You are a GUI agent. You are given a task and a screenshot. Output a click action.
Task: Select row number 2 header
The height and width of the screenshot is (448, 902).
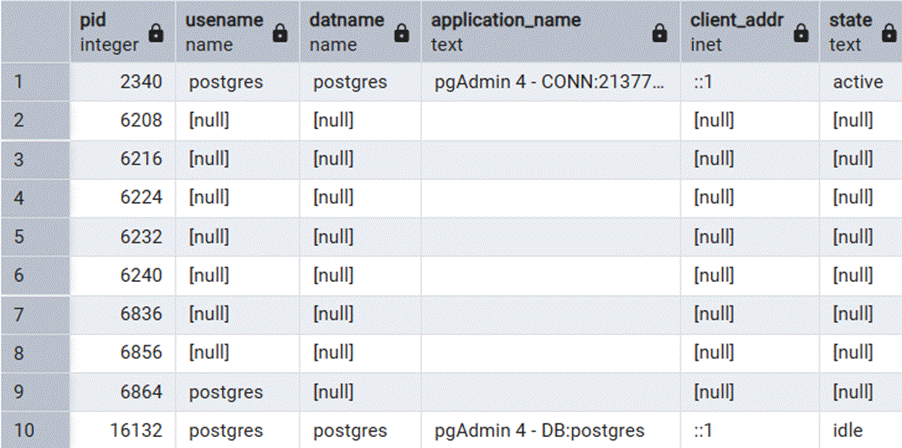point(35,120)
